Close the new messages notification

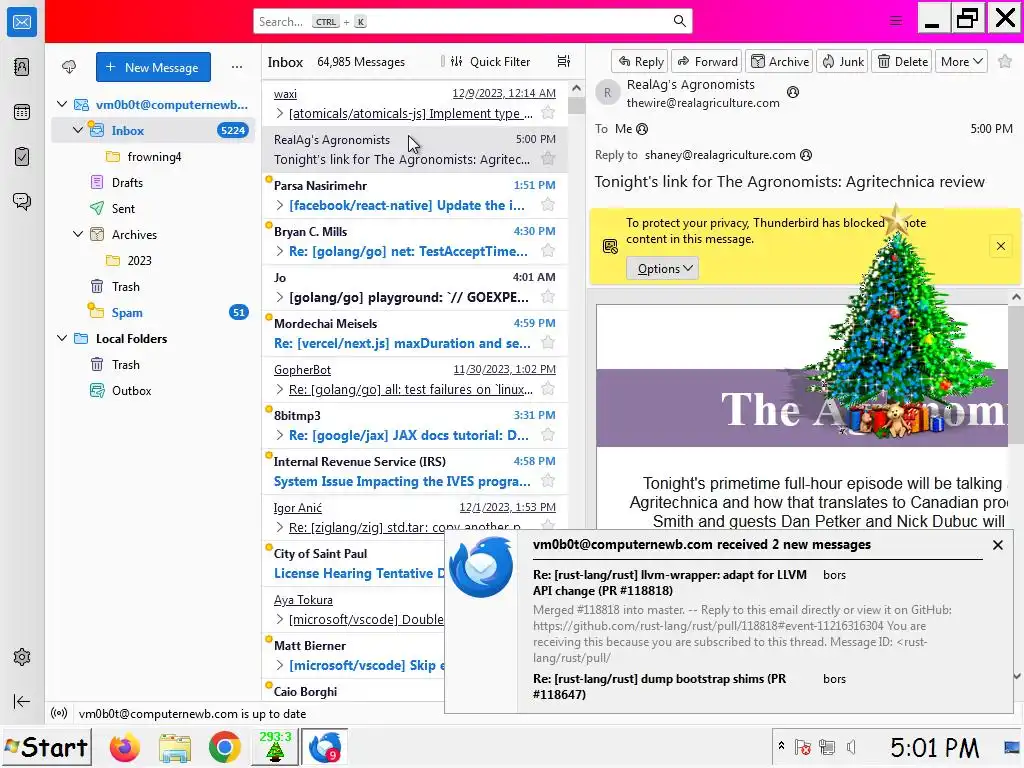tap(997, 545)
